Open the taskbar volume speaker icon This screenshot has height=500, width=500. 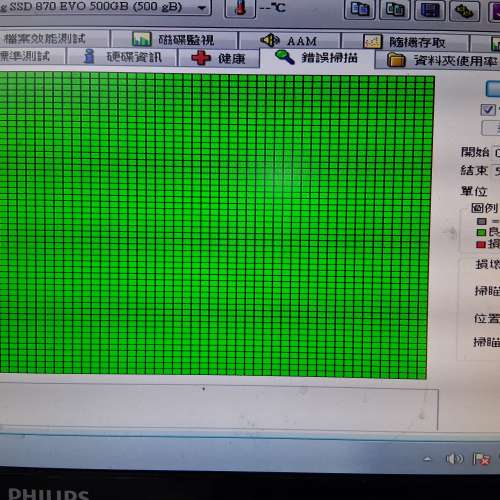454,459
